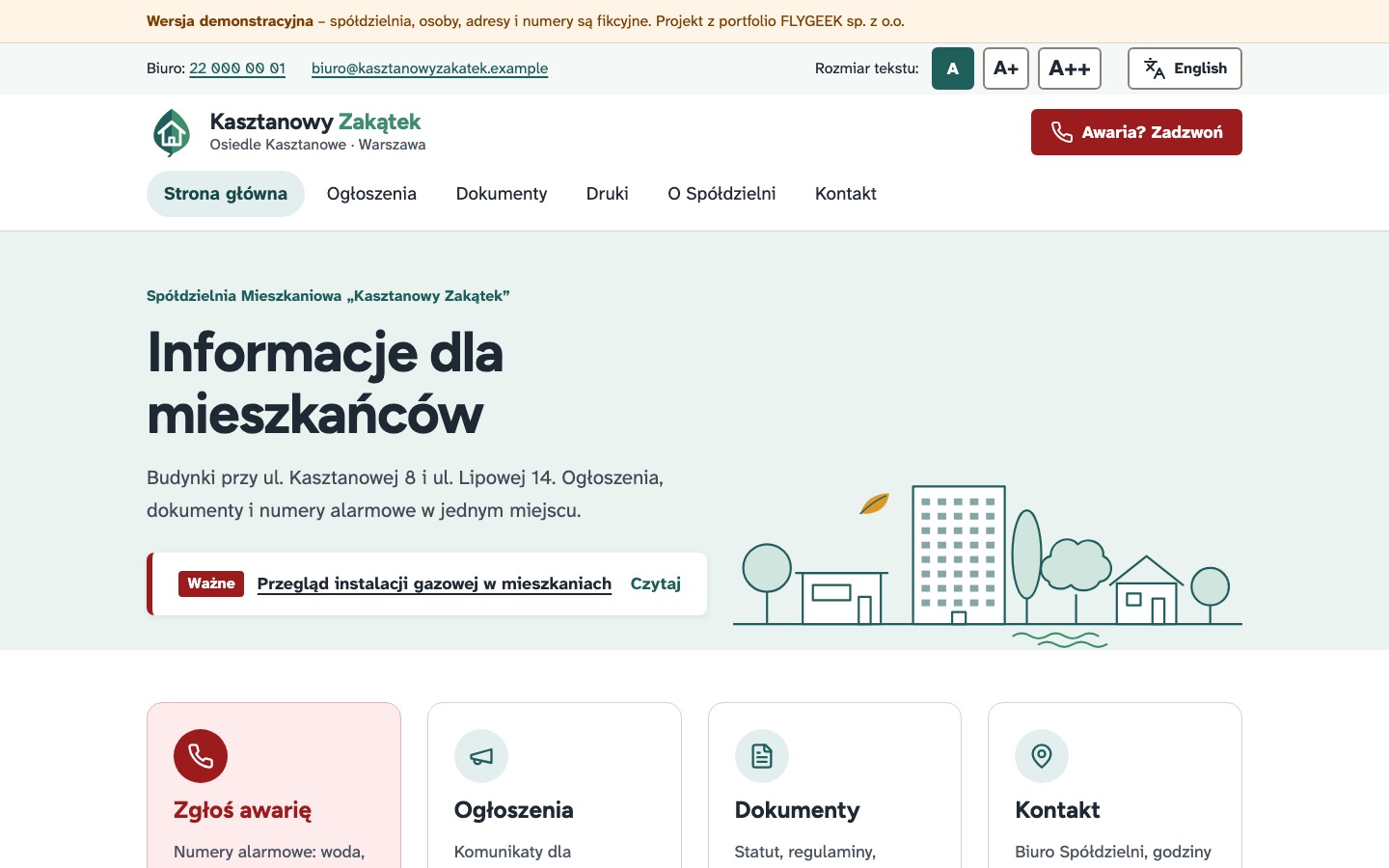Click the document icon above Dokumenty card
The width and height of the screenshot is (1389, 868).
tap(762, 756)
